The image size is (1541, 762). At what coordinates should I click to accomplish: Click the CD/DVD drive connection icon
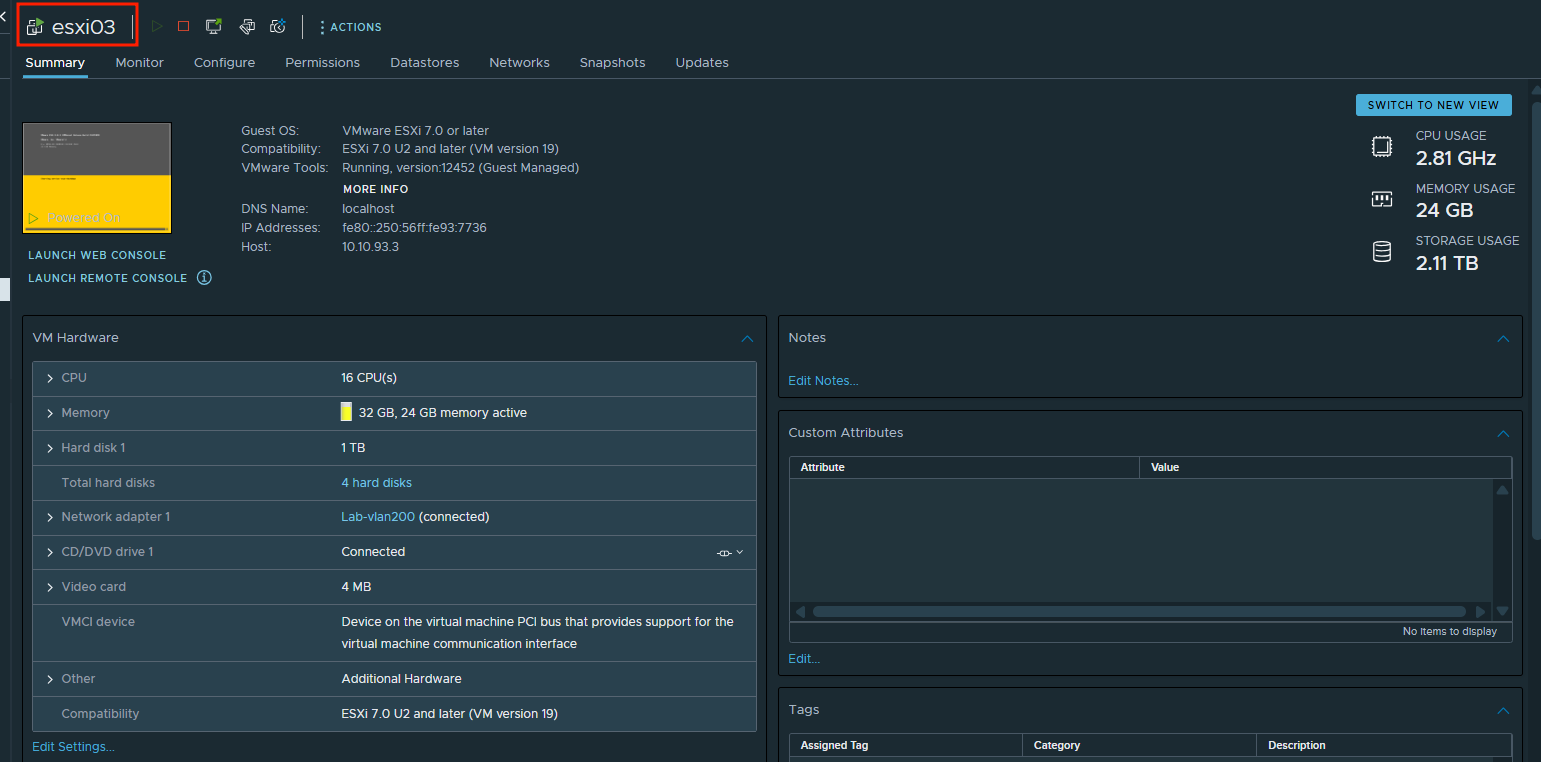[x=725, y=552]
